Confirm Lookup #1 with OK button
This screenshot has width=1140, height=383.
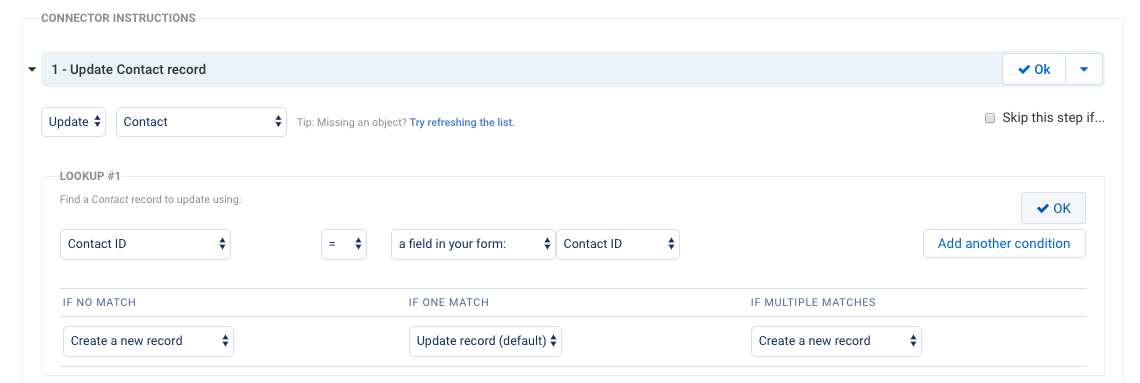1053,208
